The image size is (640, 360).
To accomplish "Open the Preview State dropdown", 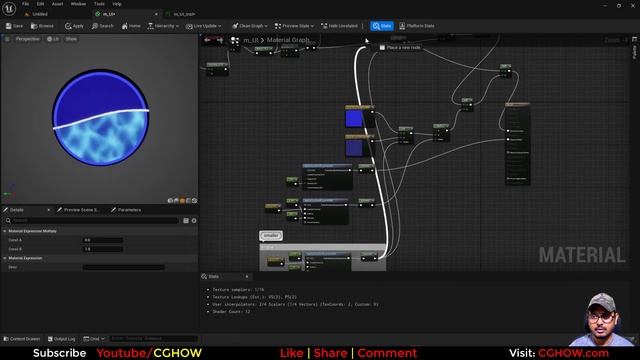I will pyautogui.click(x=294, y=26).
